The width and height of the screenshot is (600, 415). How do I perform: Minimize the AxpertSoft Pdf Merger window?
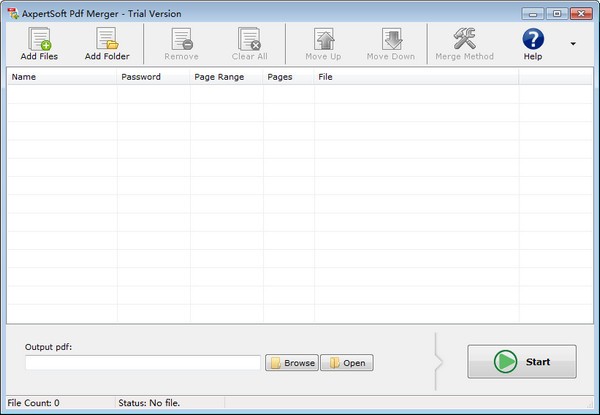click(x=532, y=14)
